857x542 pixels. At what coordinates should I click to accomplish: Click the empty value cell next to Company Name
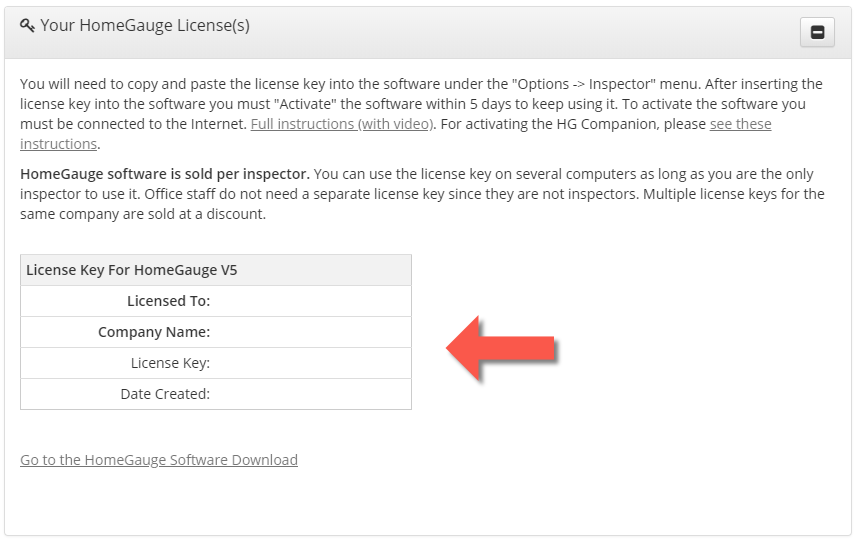[x=310, y=332]
